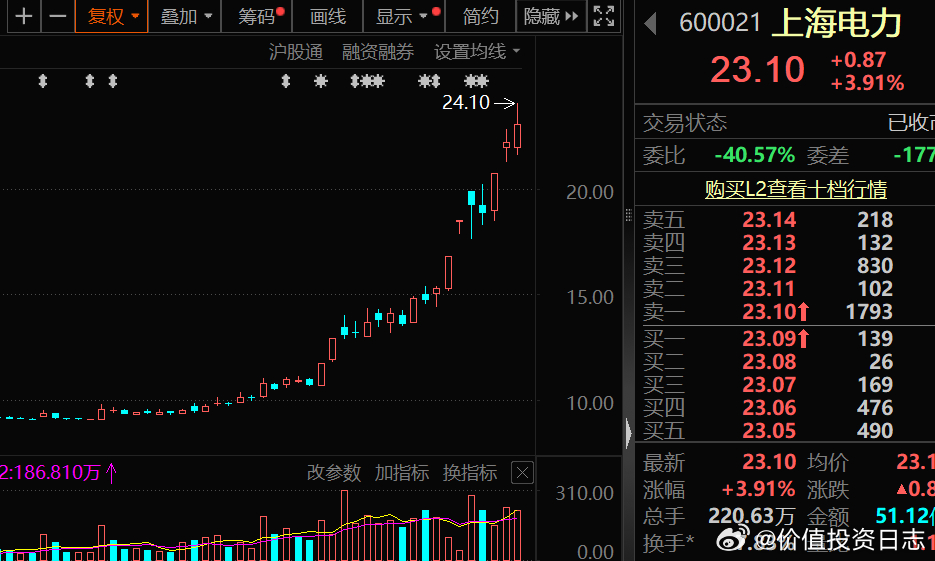This screenshot has width=935, height=561.
Task: Click 购买L2查看十档行情 link
Action: [795, 189]
